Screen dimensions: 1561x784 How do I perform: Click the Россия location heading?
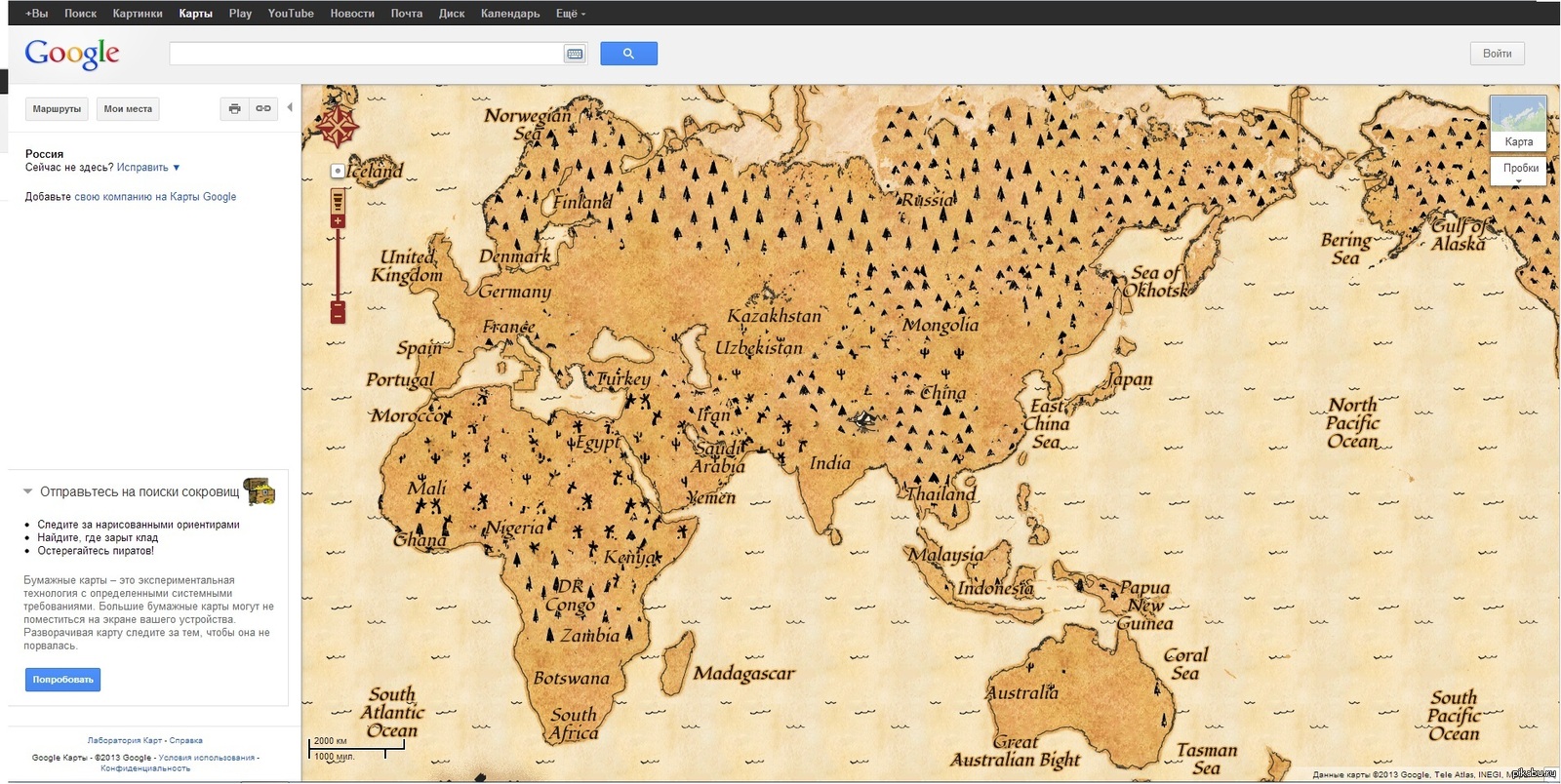[44, 154]
